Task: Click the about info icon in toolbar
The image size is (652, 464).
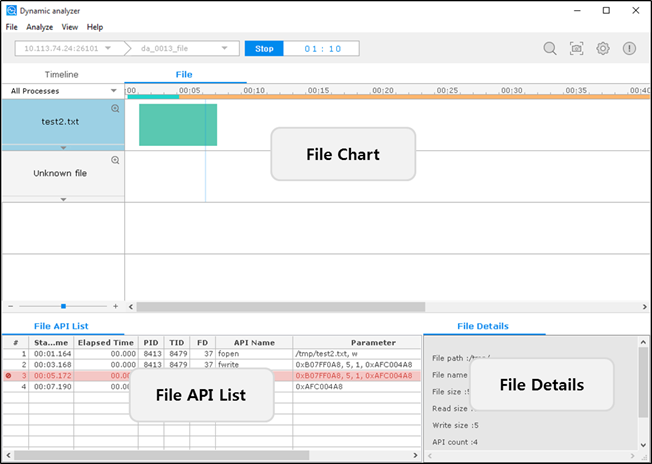Action: (629, 48)
